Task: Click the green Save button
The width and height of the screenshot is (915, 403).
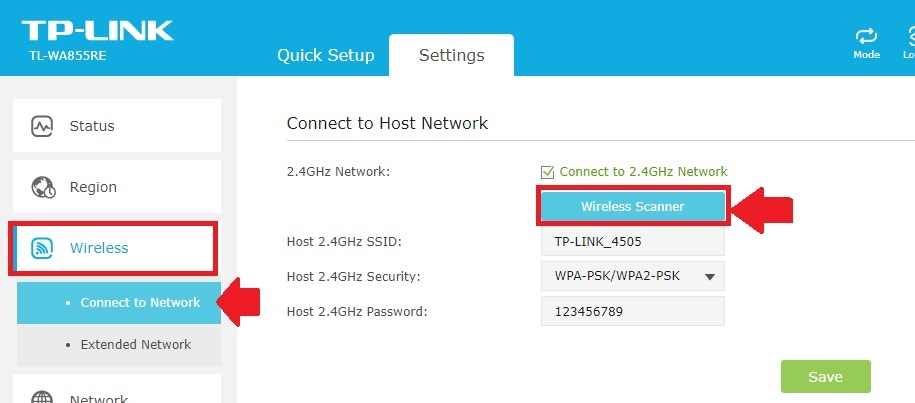Action: coord(825,377)
